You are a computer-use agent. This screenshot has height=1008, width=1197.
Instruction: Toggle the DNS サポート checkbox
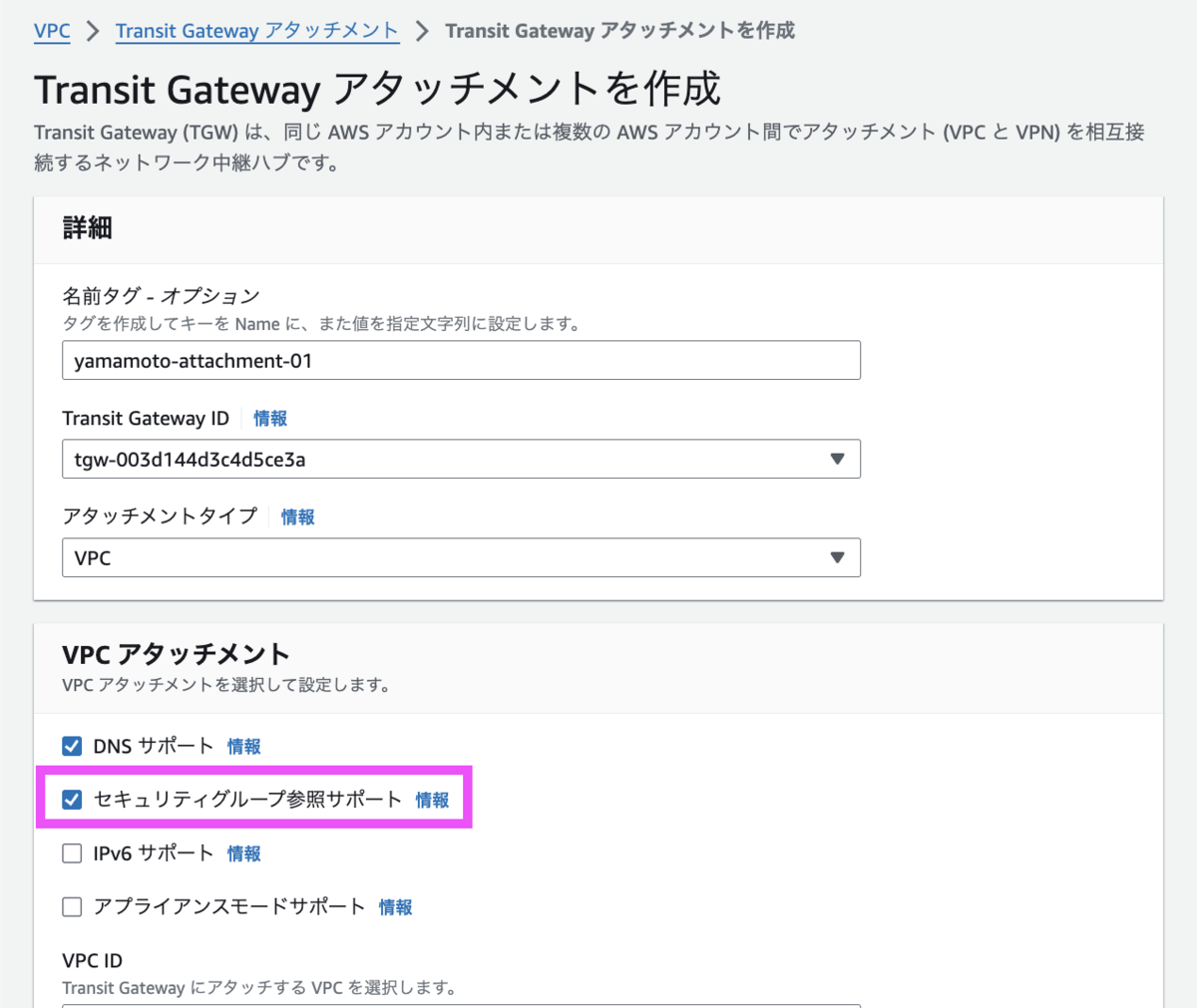click(72, 746)
